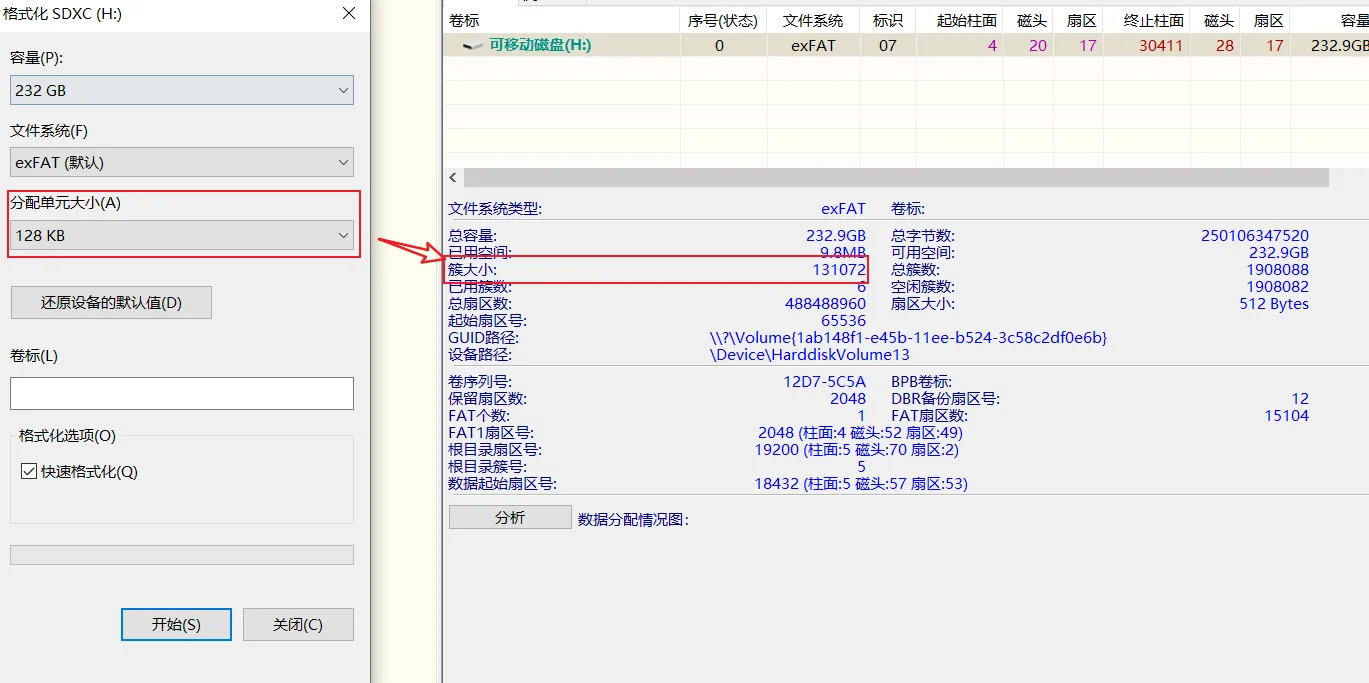Viewport: 1369px width, 683px height.
Task: Sort by the 文件系统 column header
Action: [812, 20]
